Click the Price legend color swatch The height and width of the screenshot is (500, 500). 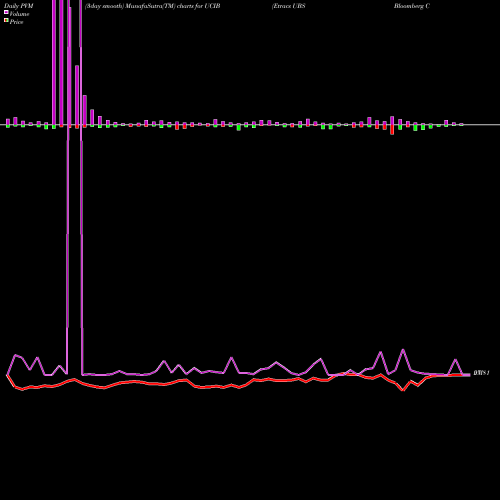(6, 21)
